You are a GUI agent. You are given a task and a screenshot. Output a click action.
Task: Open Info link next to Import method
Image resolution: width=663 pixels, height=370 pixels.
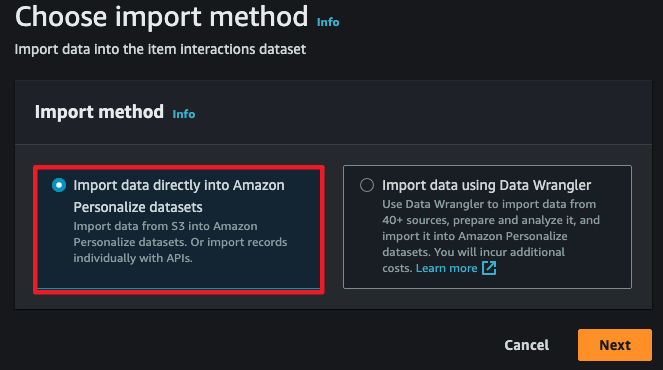point(184,114)
